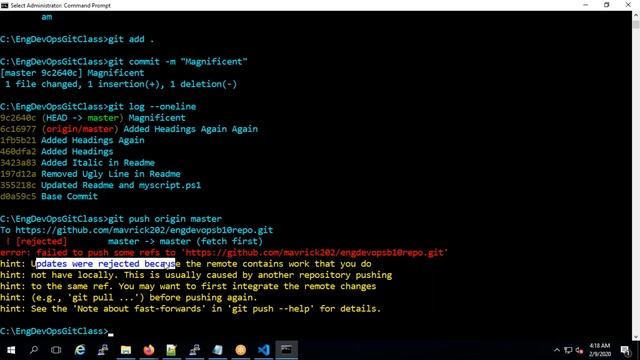640x360 pixels.
Task: Click 'Removed Ugly Line in Readme' entry
Action: [x=111, y=174]
